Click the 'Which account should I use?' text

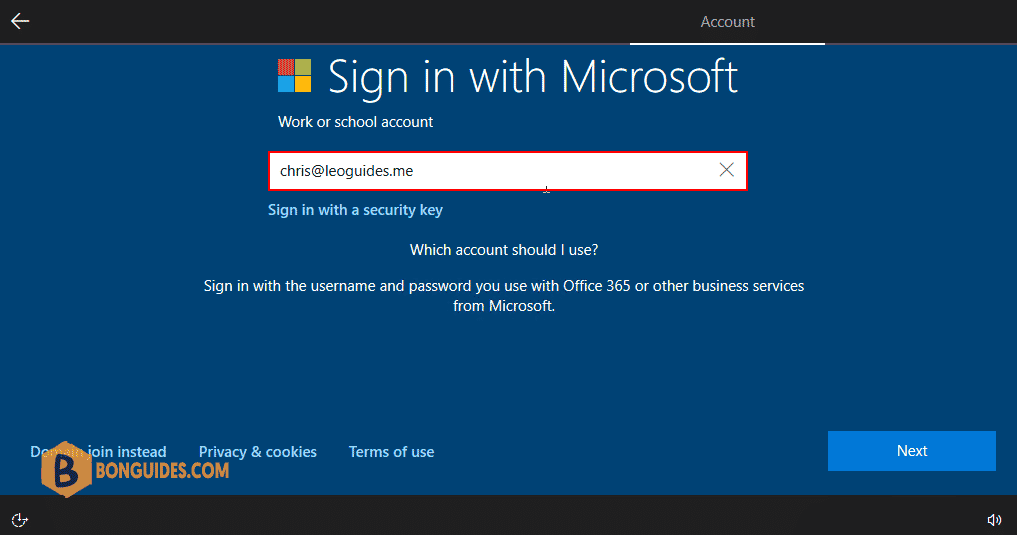coord(504,250)
